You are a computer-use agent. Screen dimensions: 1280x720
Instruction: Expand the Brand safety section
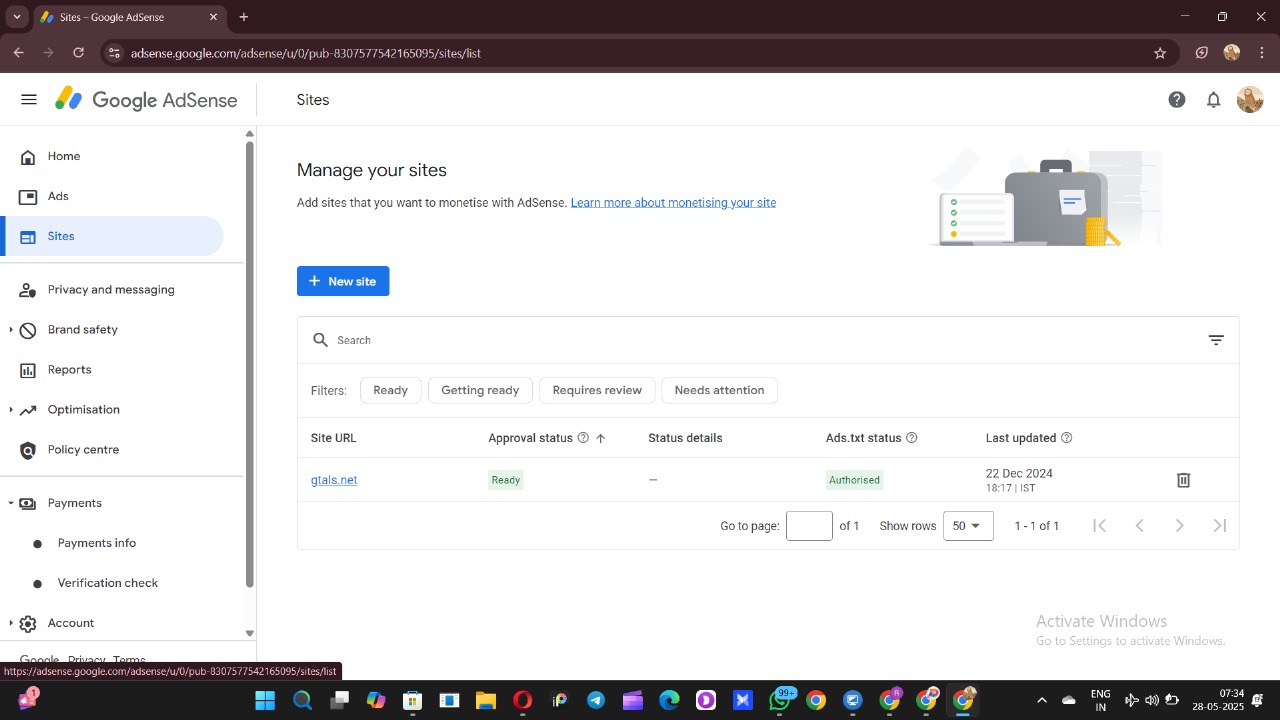click(11, 330)
